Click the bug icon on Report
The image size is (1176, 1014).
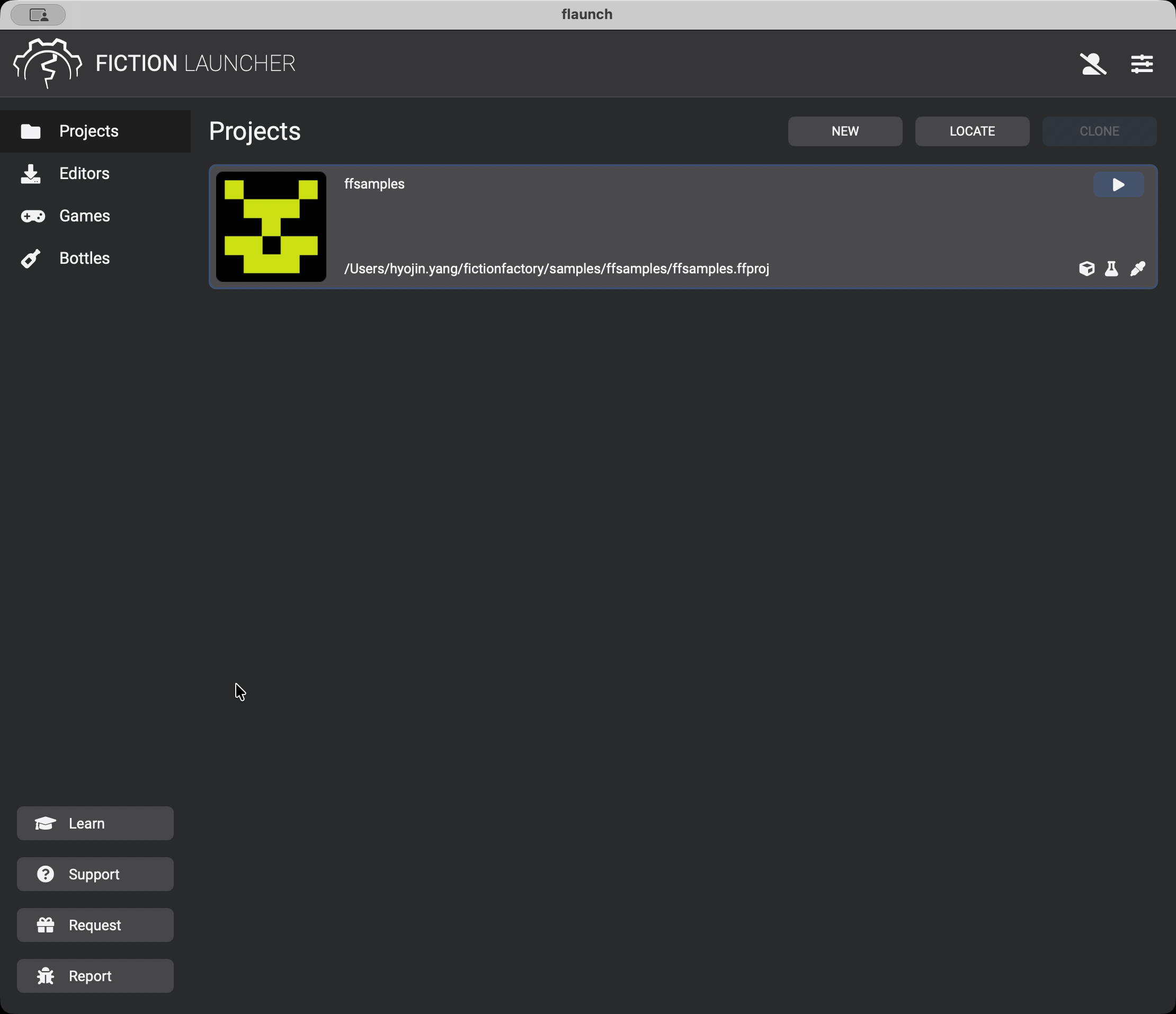point(46,976)
